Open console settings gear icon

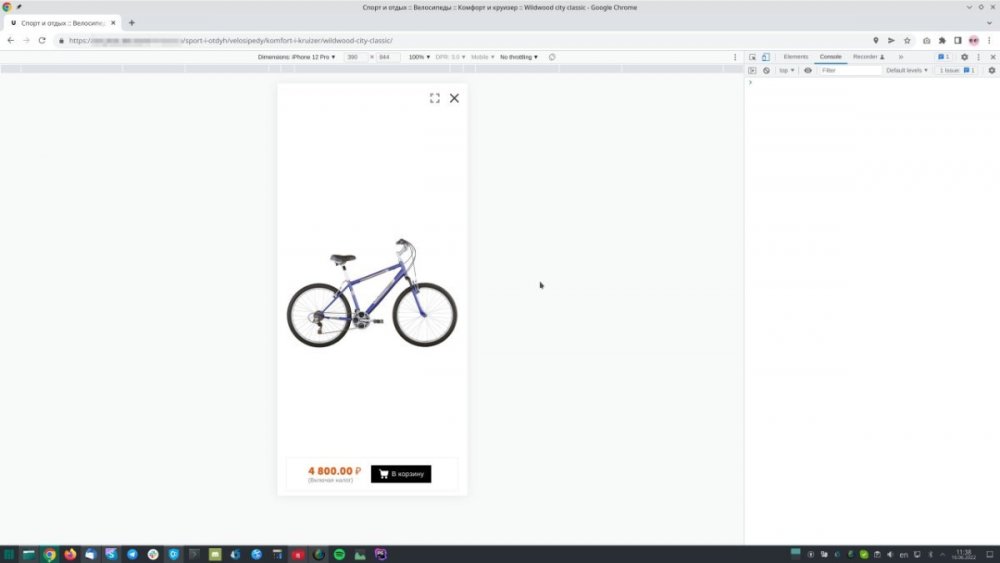pyautogui.click(x=991, y=71)
